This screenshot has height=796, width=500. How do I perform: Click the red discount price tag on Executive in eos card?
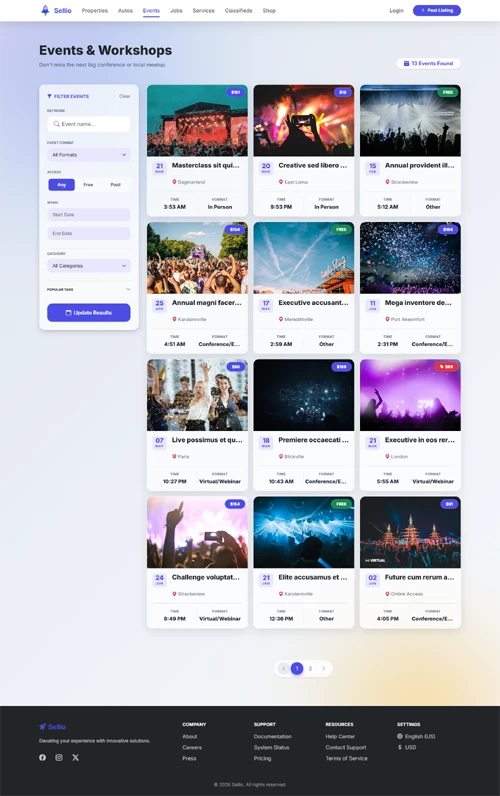point(446,367)
